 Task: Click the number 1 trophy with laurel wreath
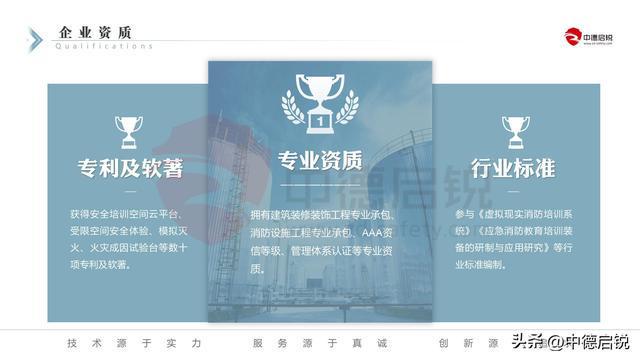pyautogui.click(x=320, y=104)
